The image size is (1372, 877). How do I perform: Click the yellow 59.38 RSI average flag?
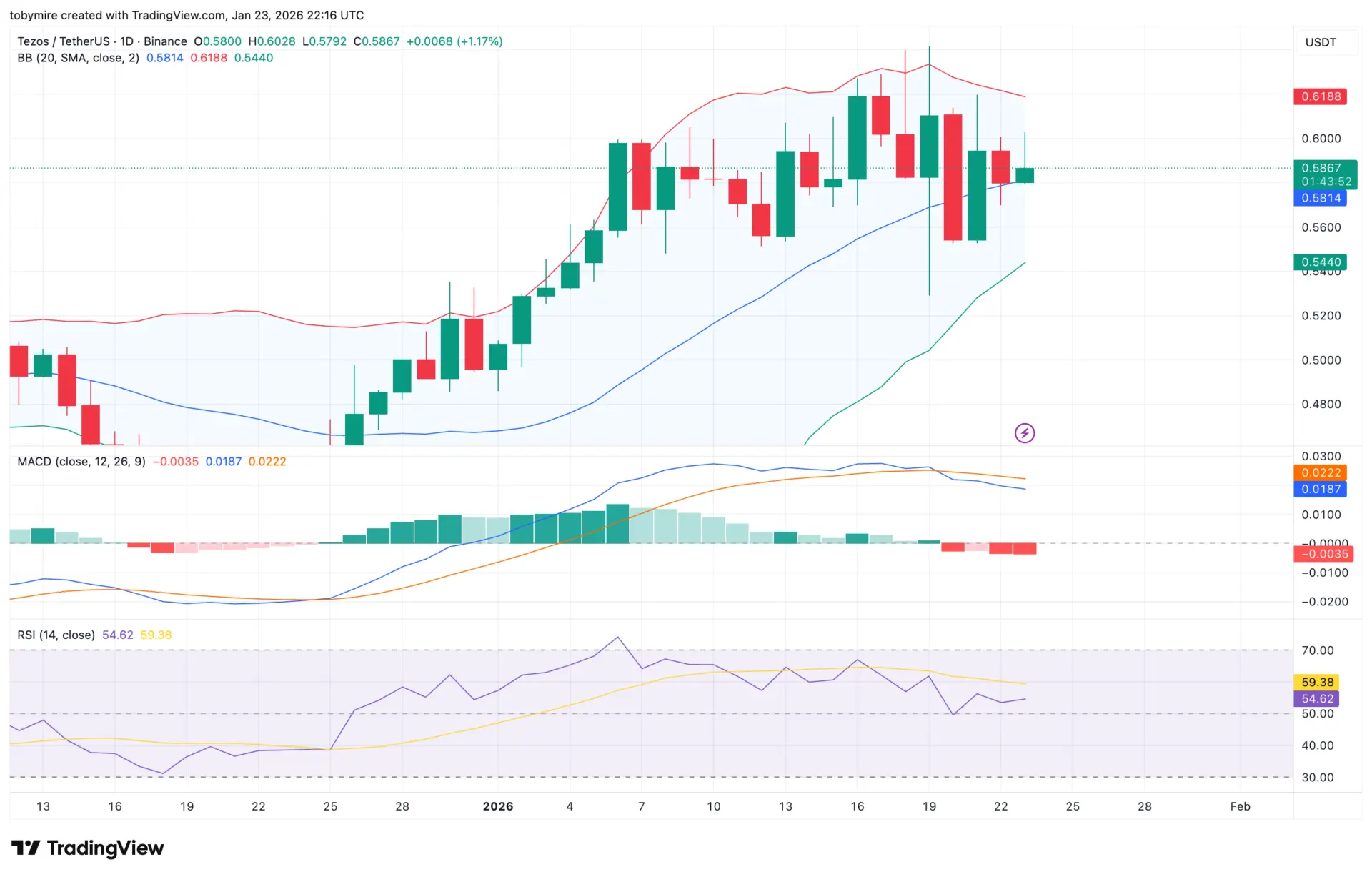1317,682
